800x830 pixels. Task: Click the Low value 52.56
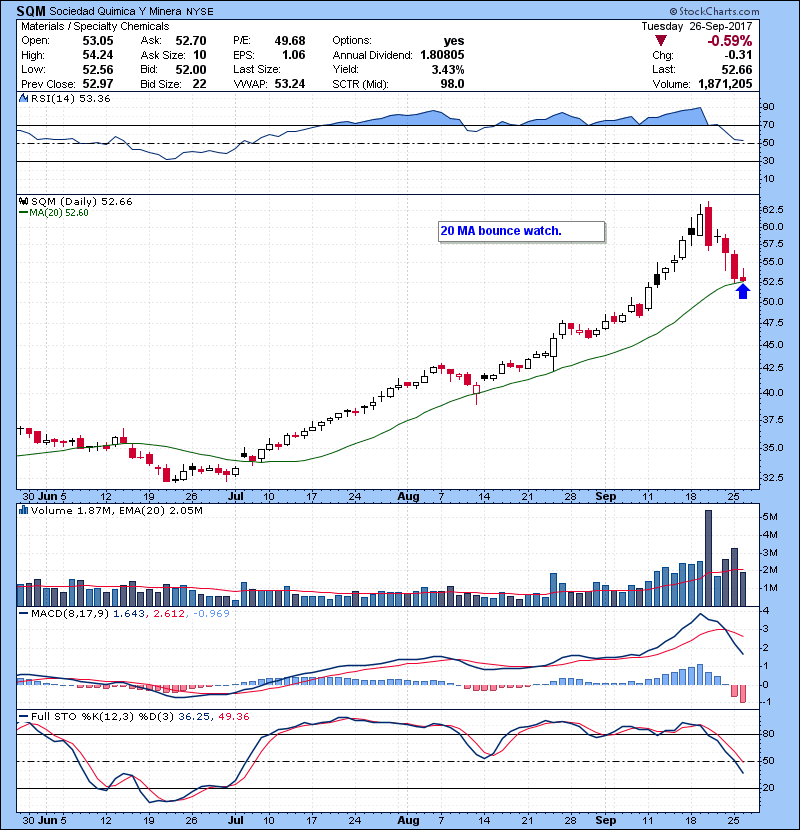pos(97,69)
